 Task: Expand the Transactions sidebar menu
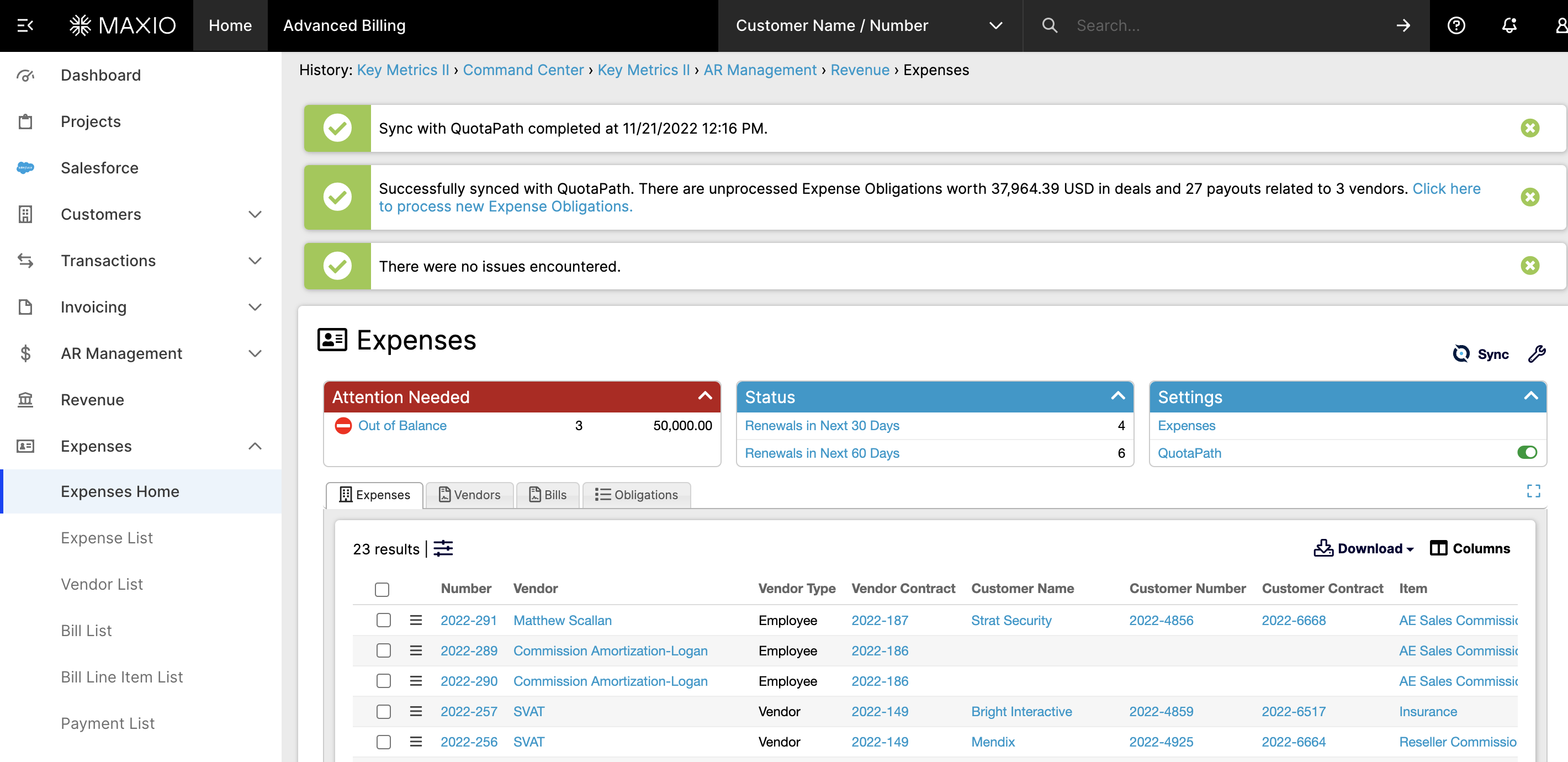[255, 261]
